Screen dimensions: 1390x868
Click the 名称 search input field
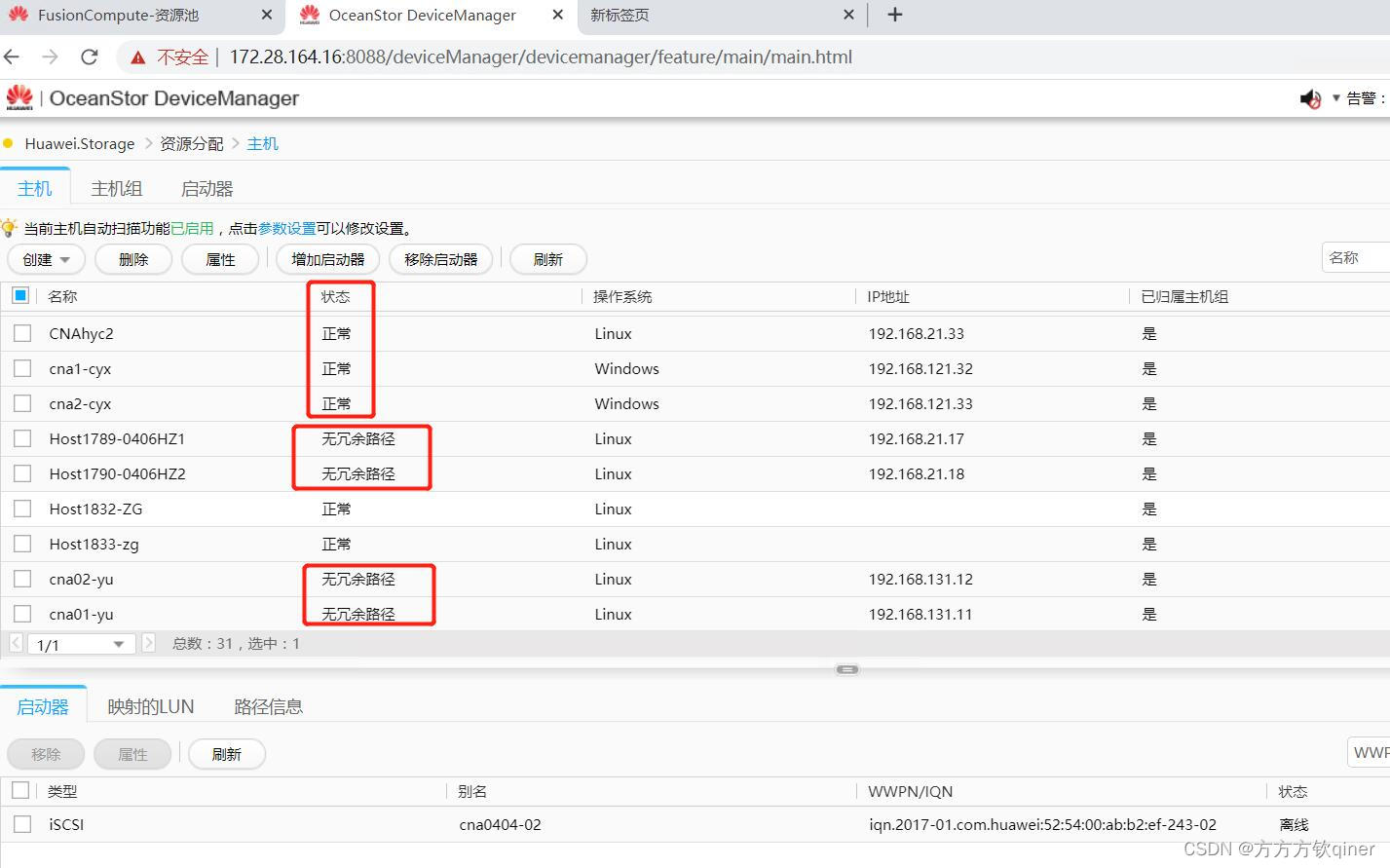pos(1356,257)
